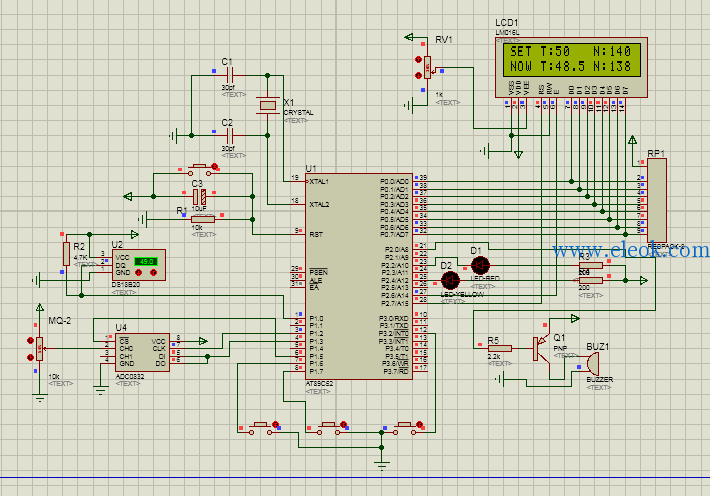Click the XTAL1 pin label on U1
Screen dimensions: 710x496
tap(319, 182)
